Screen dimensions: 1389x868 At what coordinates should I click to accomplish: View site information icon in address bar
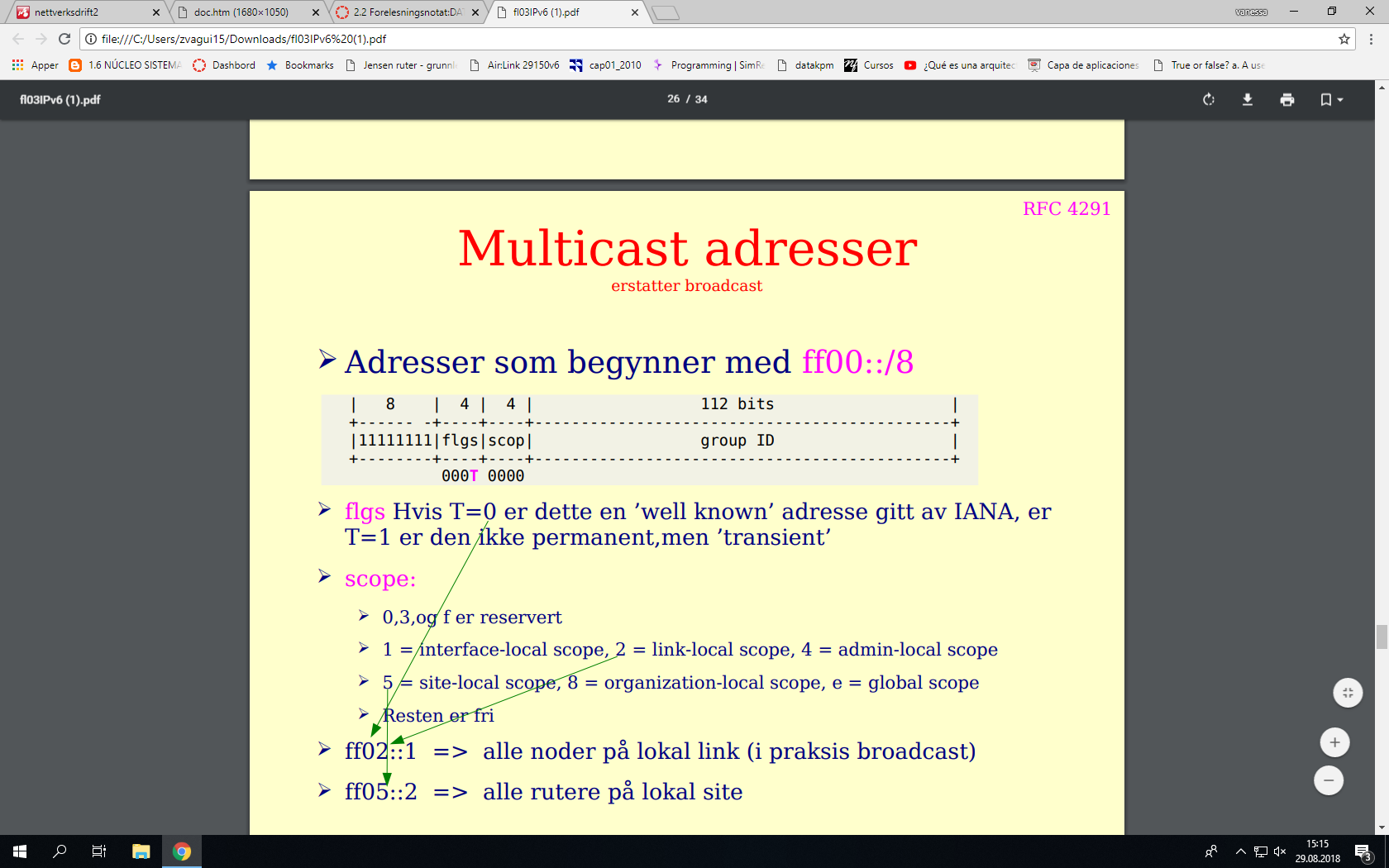tap(91, 39)
